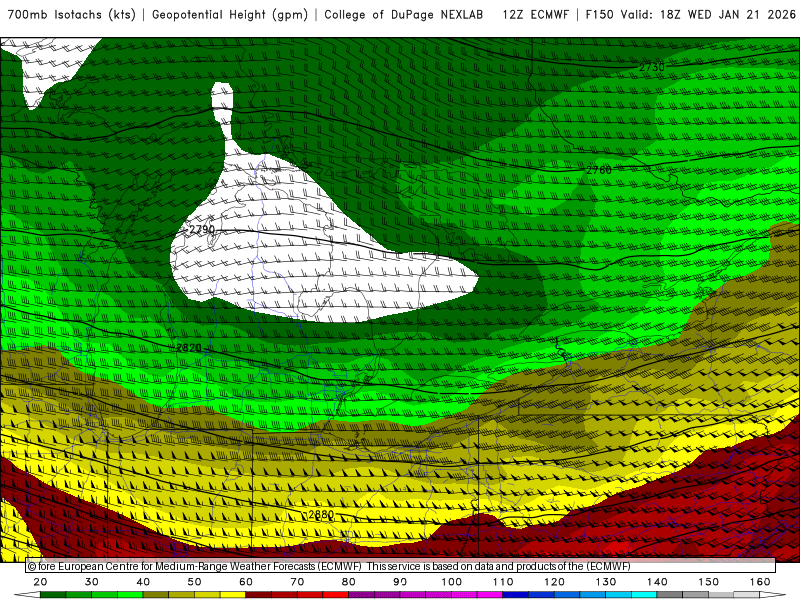The width and height of the screenshot is (800, 600).
Task: Click the 'Valid: 18Z WED JAN 21 2026' text
Action: (708, 15)
